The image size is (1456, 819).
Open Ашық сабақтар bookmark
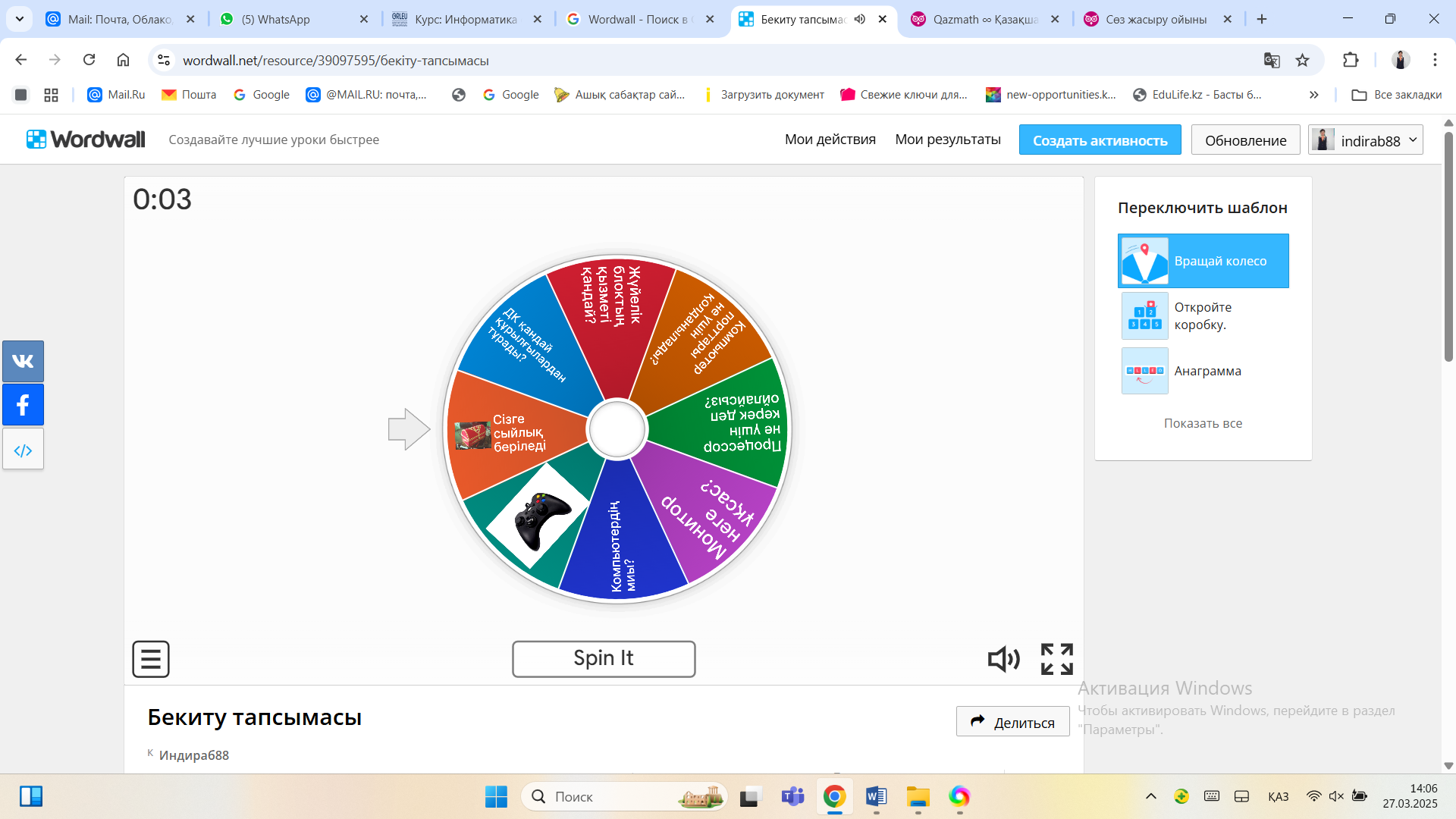(x=620, y=95)
